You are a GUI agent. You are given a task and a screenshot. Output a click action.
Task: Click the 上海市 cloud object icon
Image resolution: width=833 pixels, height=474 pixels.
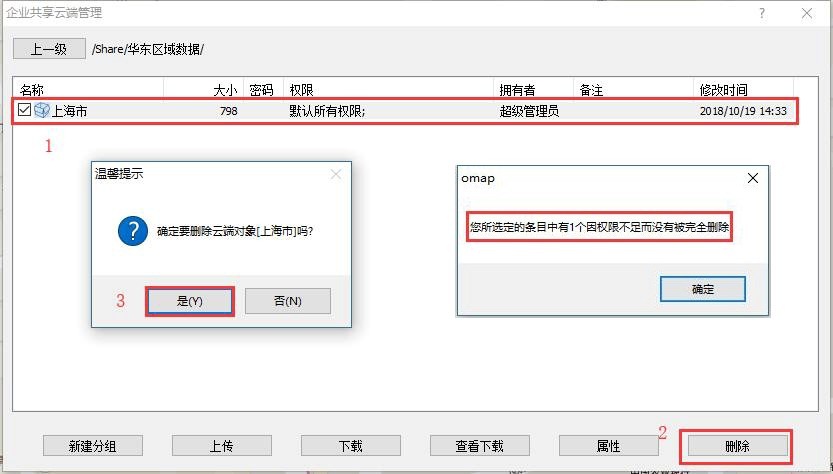(41, 111)
